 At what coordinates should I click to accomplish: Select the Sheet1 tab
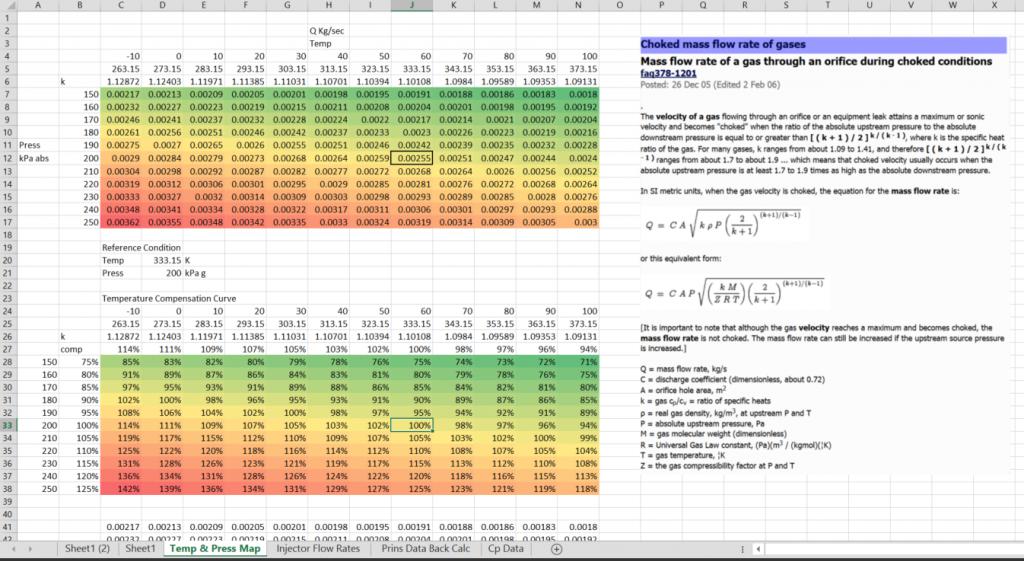tap(140, 549)
